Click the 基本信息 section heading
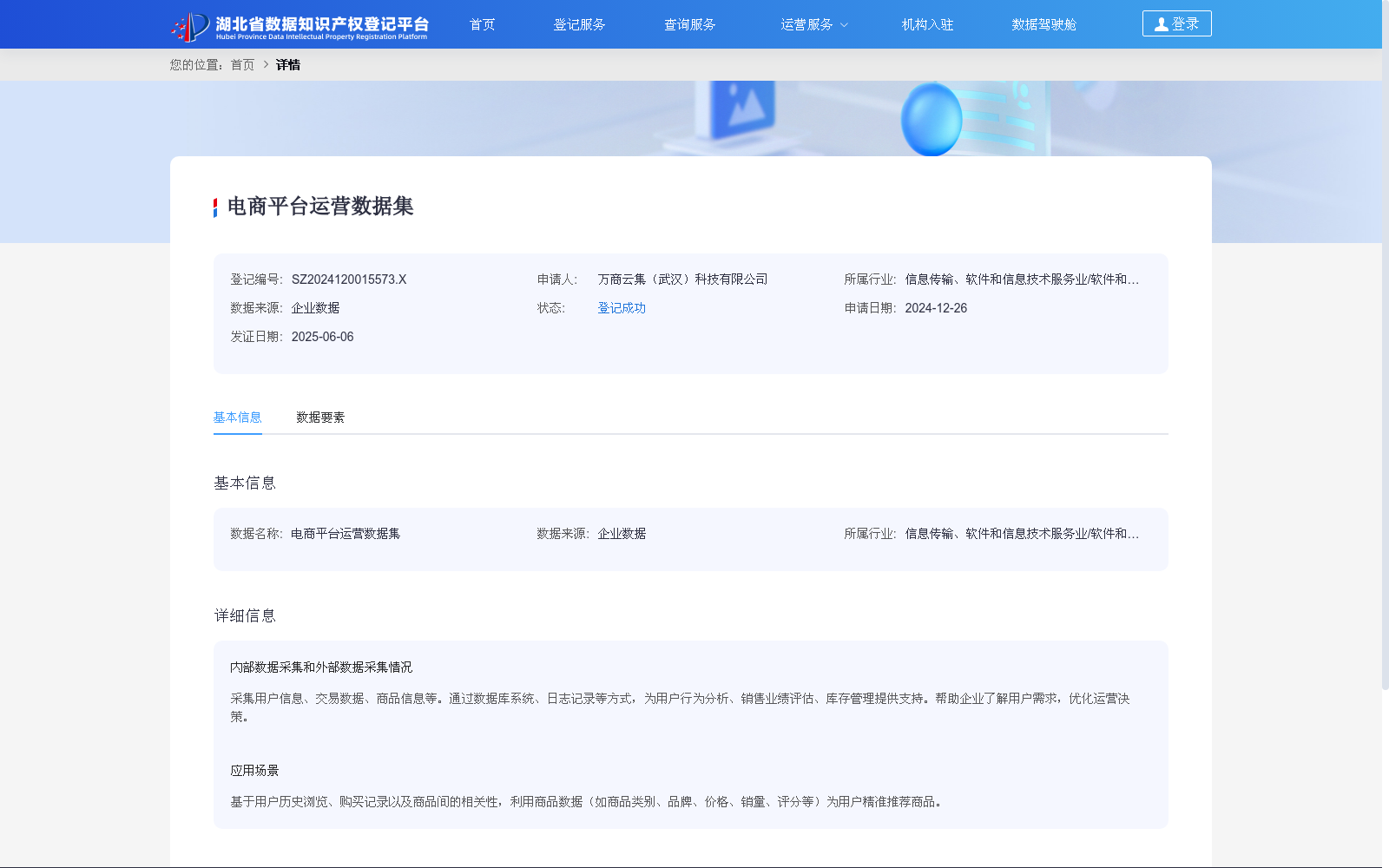This screenshot has width=1389, height=868. (245, 483)
